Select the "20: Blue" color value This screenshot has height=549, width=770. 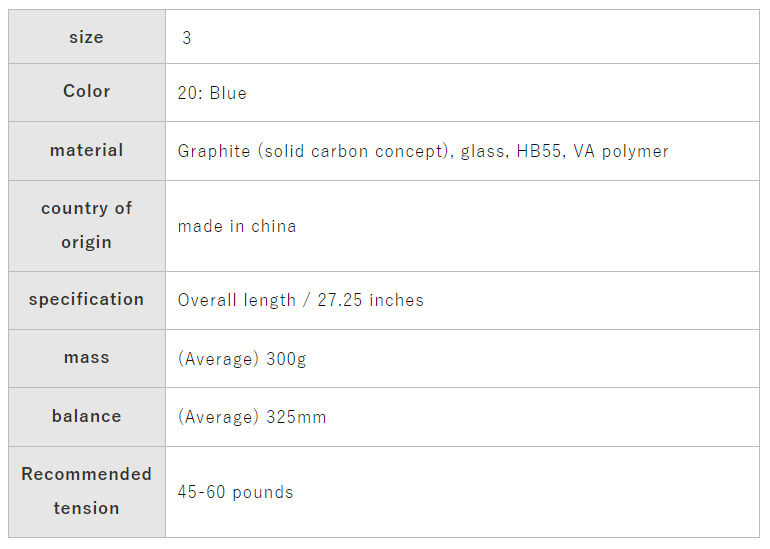(212, 93)
